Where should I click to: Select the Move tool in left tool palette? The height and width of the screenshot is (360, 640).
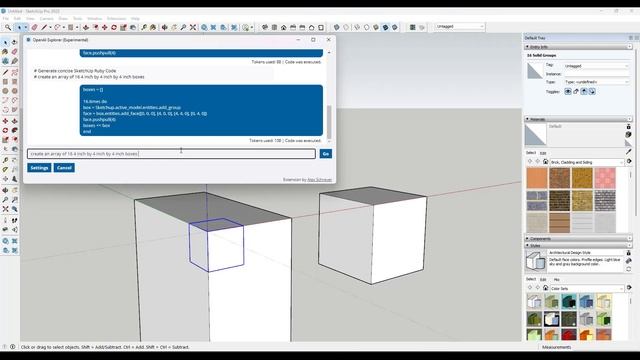5,121
